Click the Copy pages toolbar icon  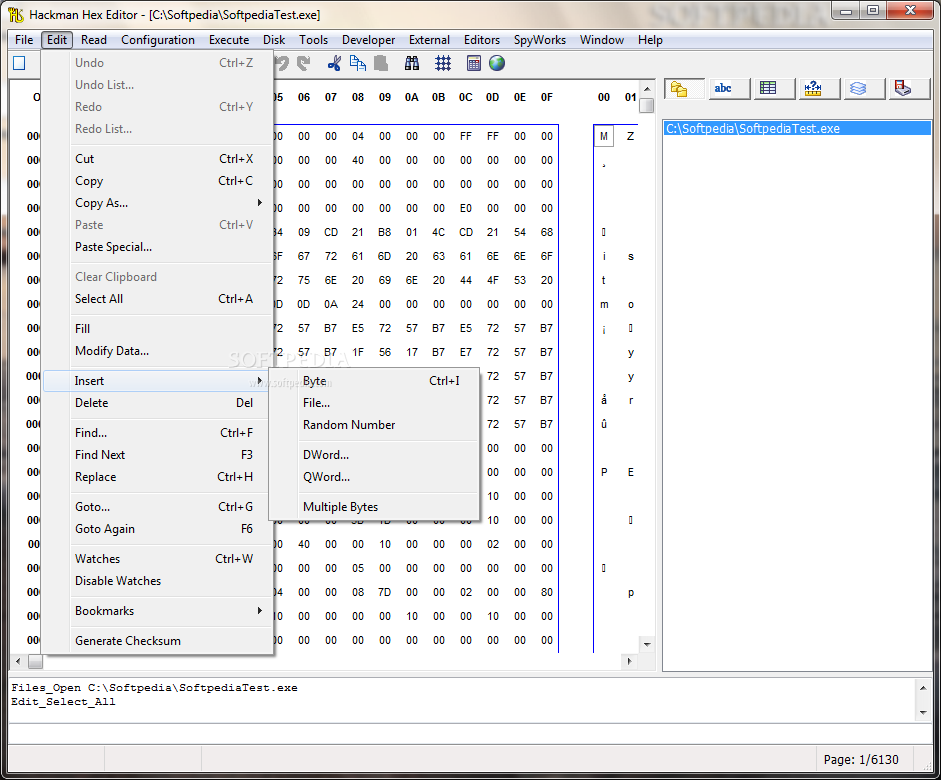[x=358, y=63]
